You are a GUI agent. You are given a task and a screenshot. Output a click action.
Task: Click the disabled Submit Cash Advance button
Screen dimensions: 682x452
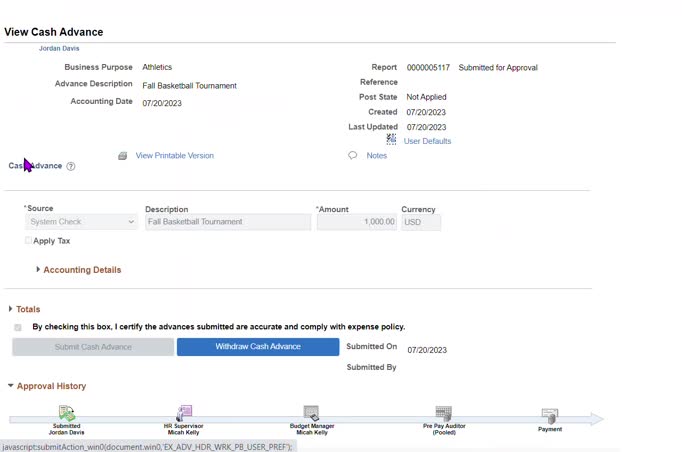[93, 347]
